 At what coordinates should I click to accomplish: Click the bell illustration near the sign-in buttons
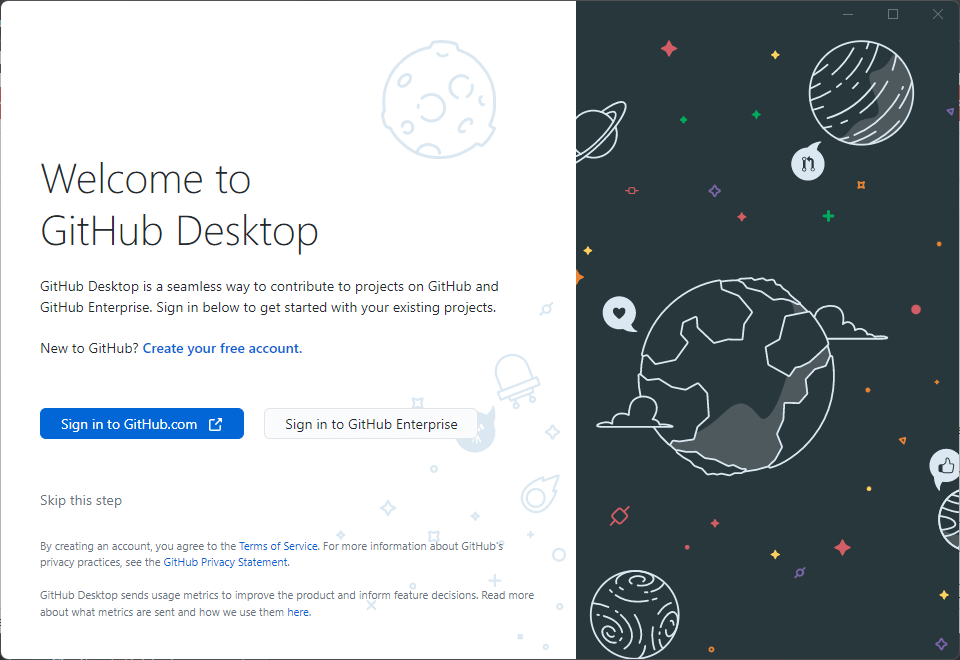(514, 375)
